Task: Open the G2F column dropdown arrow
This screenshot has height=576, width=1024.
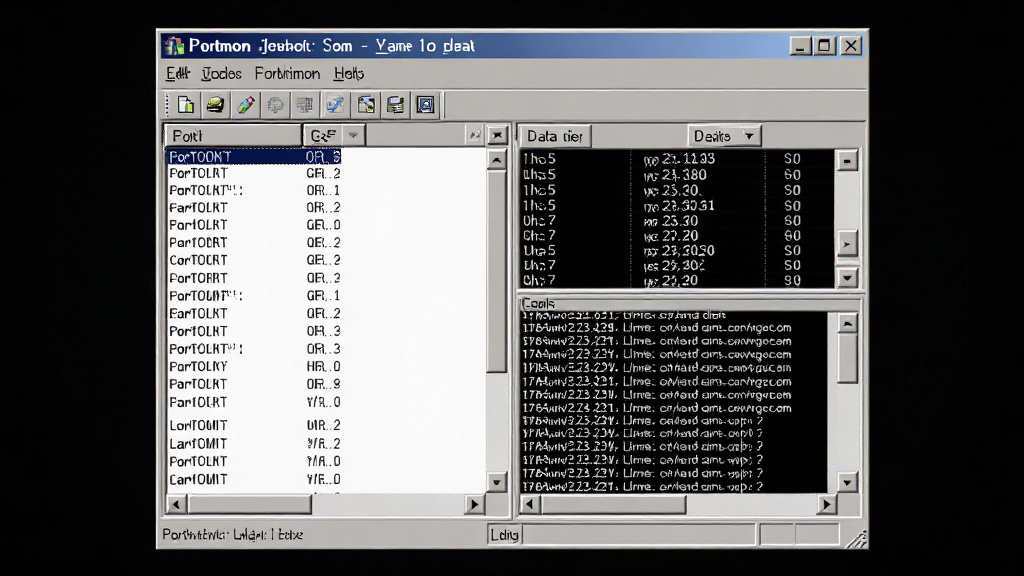Action: (x=353, y=135)
